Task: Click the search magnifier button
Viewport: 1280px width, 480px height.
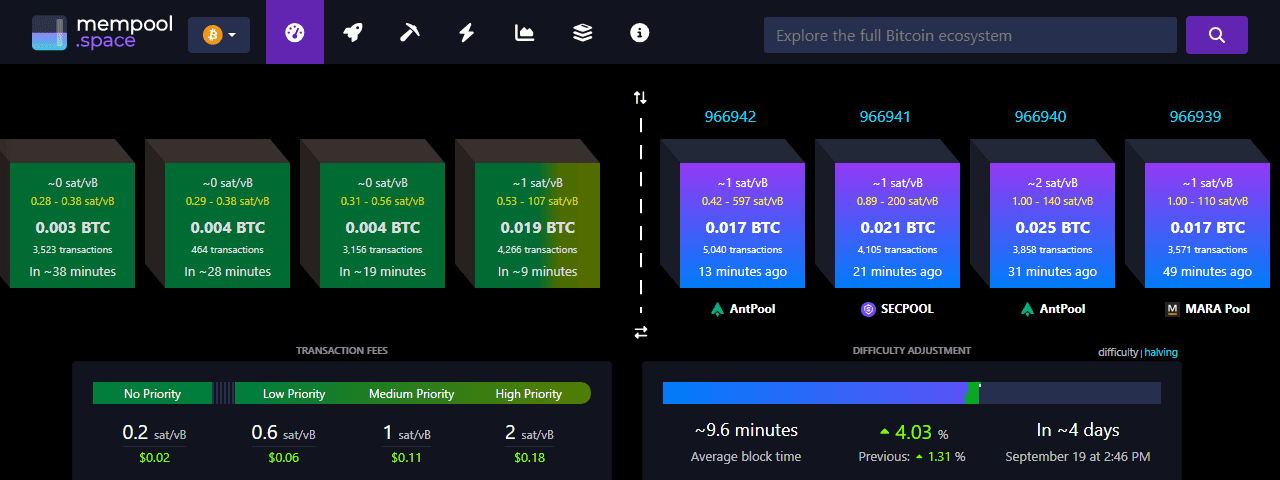Action: pos(1217,35)
